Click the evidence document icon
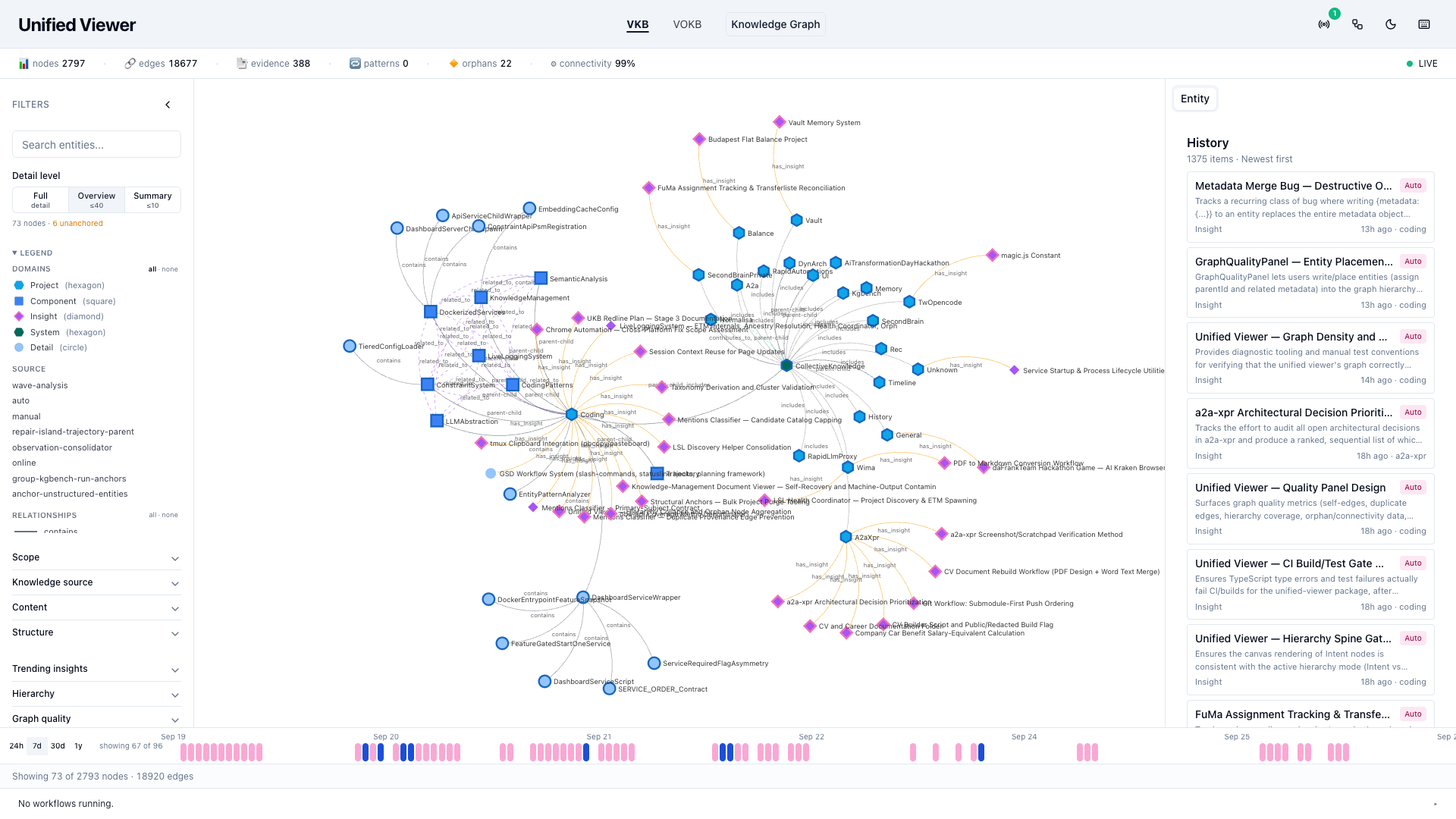This screenshot has height=819, width=1456. (242, 64)
